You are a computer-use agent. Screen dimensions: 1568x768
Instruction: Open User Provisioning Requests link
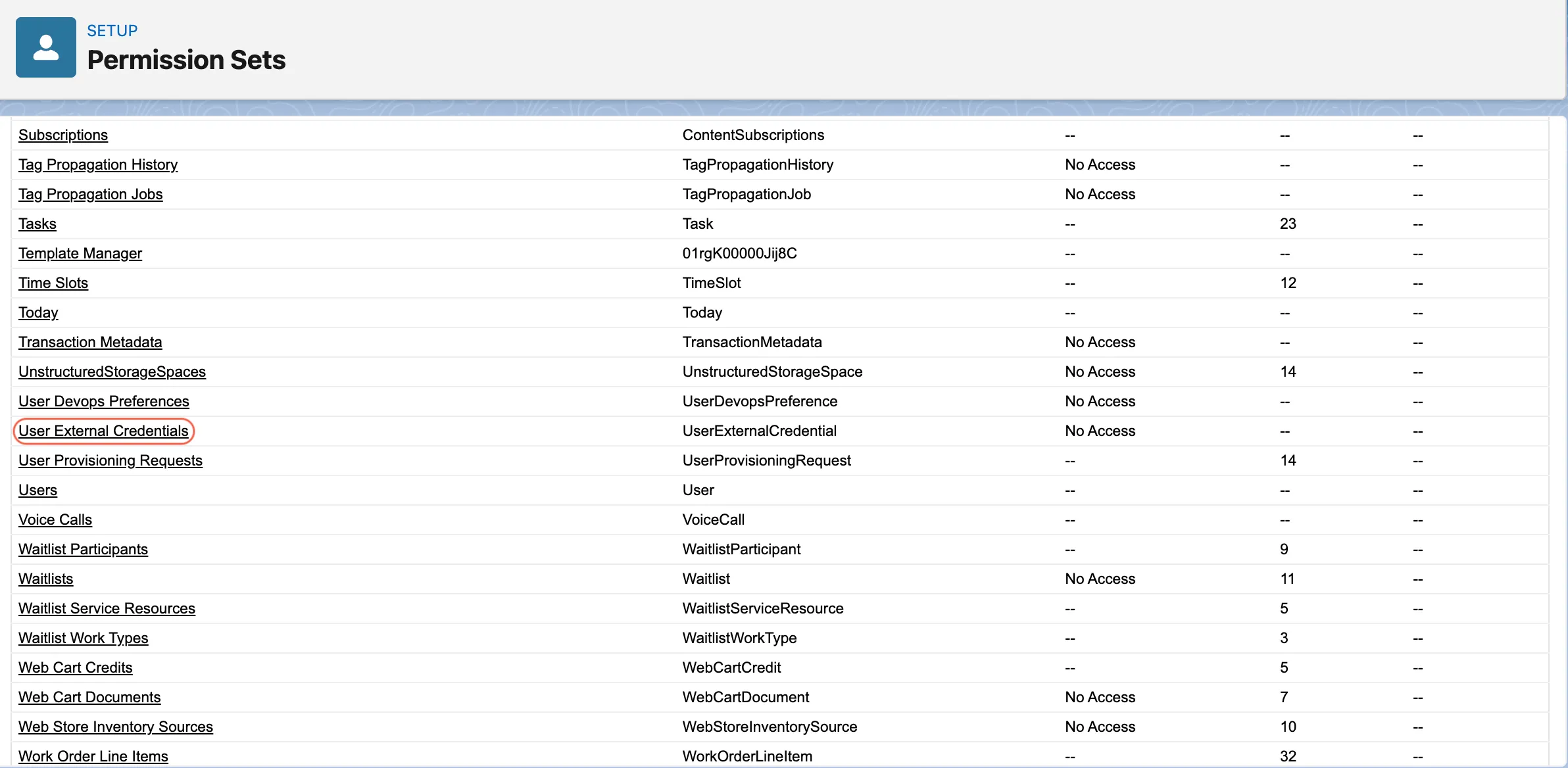tap(110, 460)
